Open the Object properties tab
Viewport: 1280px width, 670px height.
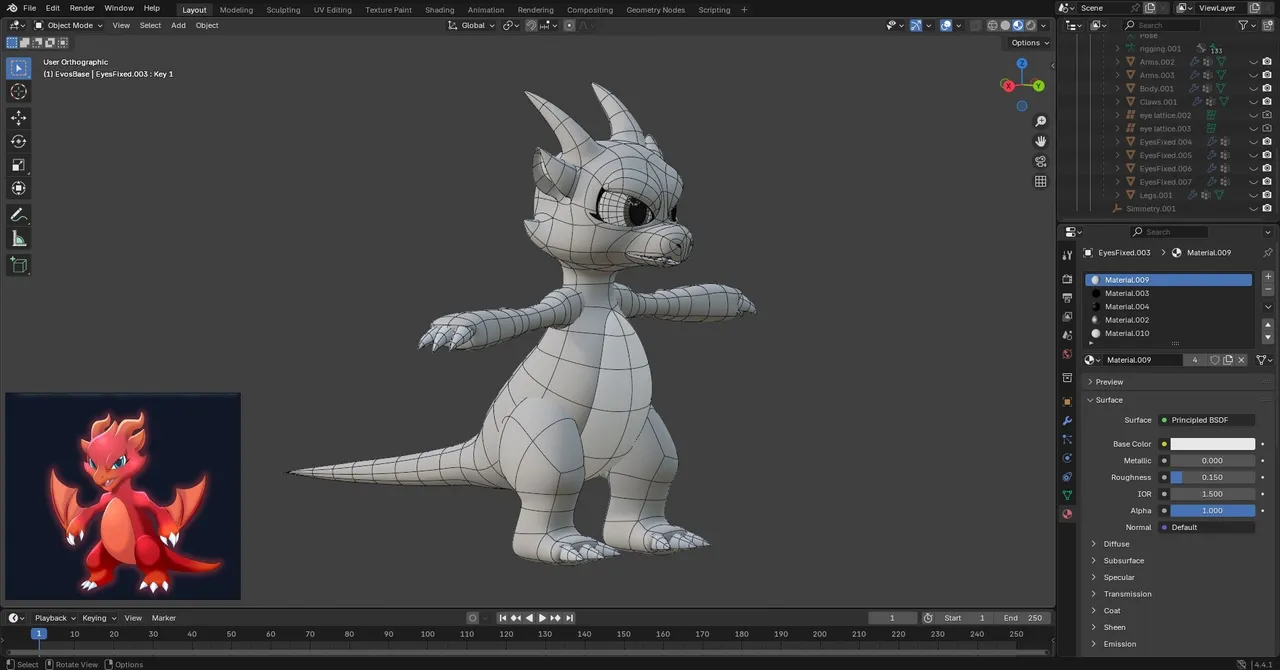[x=1067, y=402]
